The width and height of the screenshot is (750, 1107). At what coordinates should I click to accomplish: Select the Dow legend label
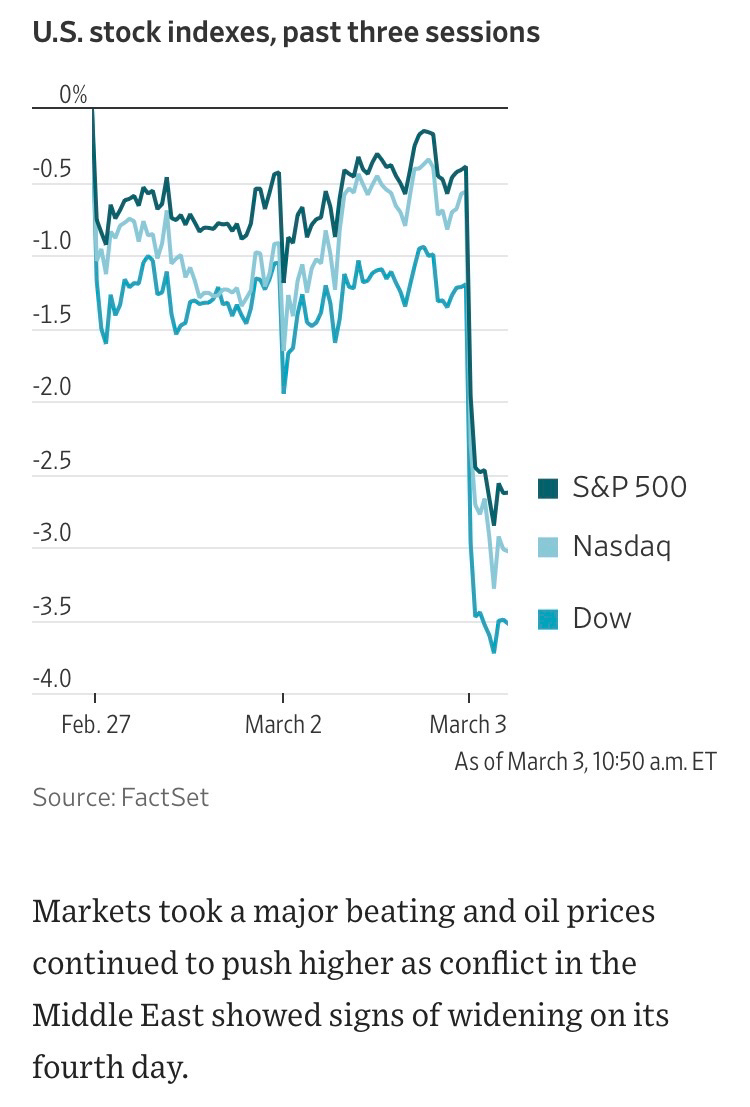tap(602, 618)
